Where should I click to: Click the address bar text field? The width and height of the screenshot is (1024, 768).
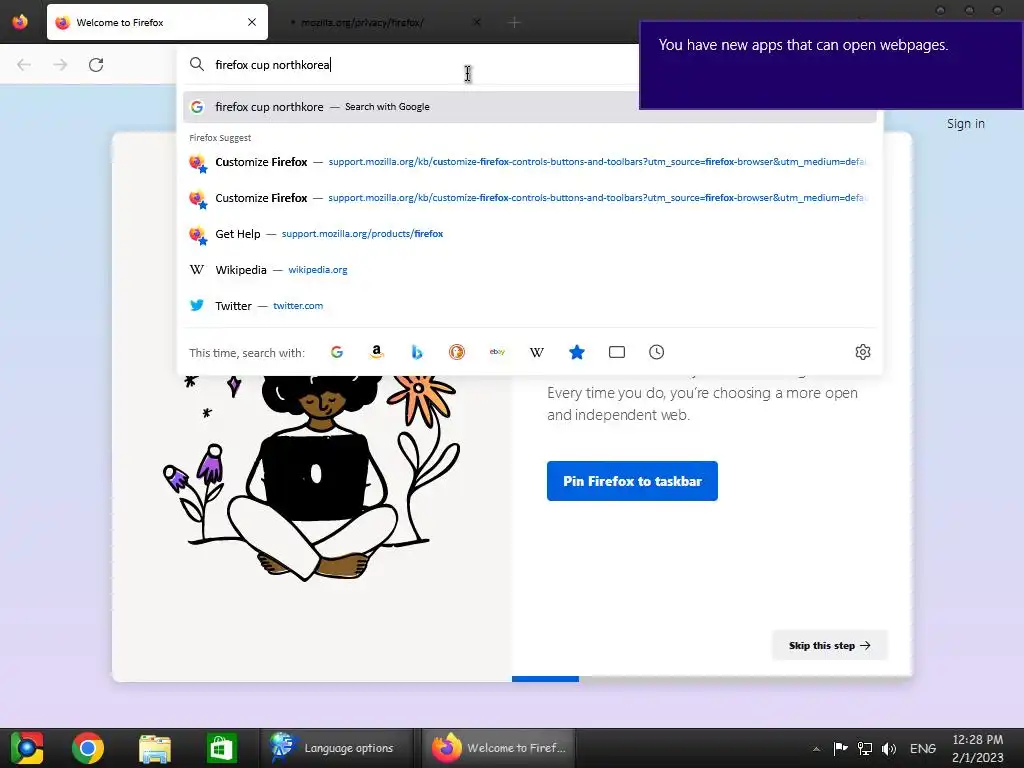[418, 65]
